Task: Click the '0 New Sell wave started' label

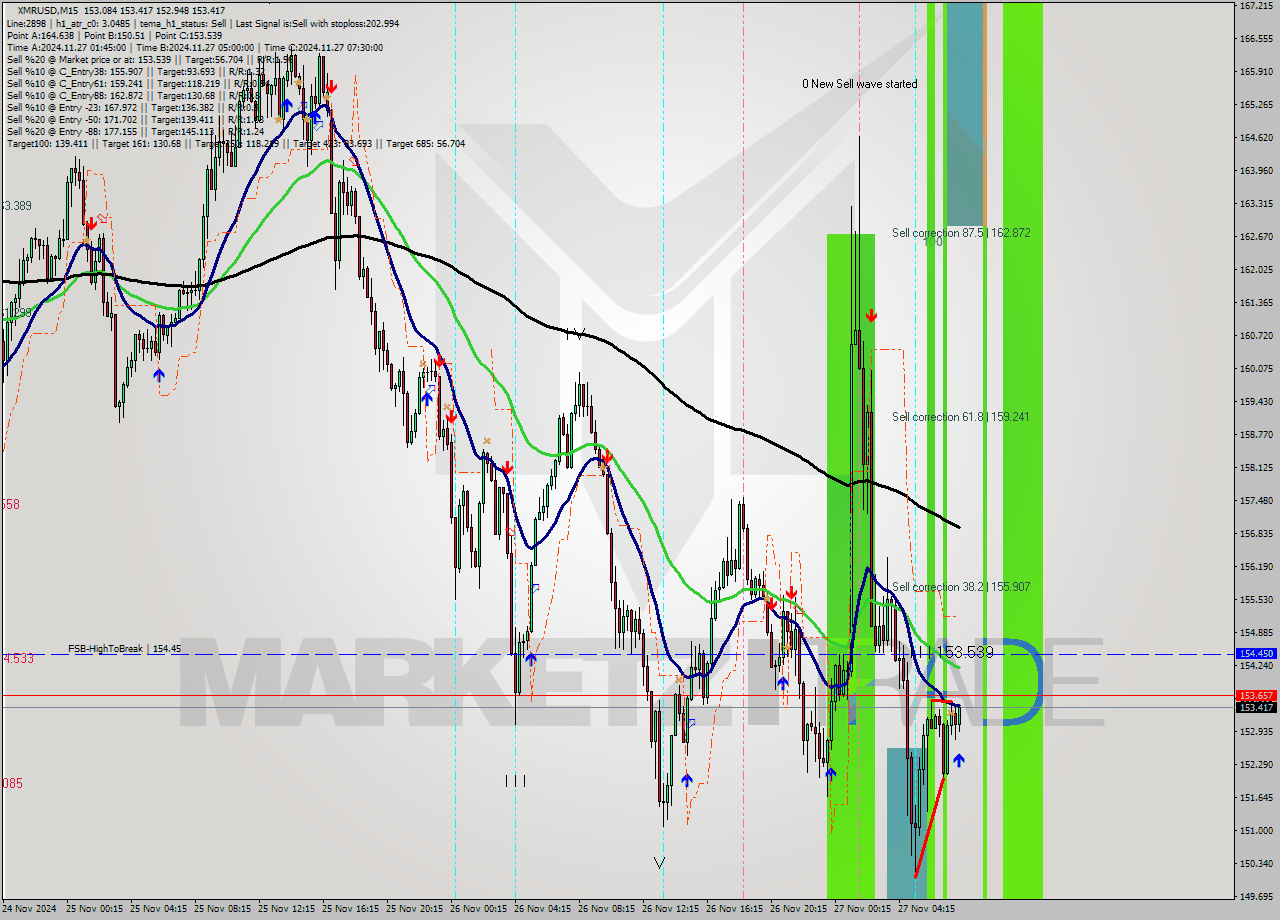Action: pyautogui.click(x=859, y=84)
